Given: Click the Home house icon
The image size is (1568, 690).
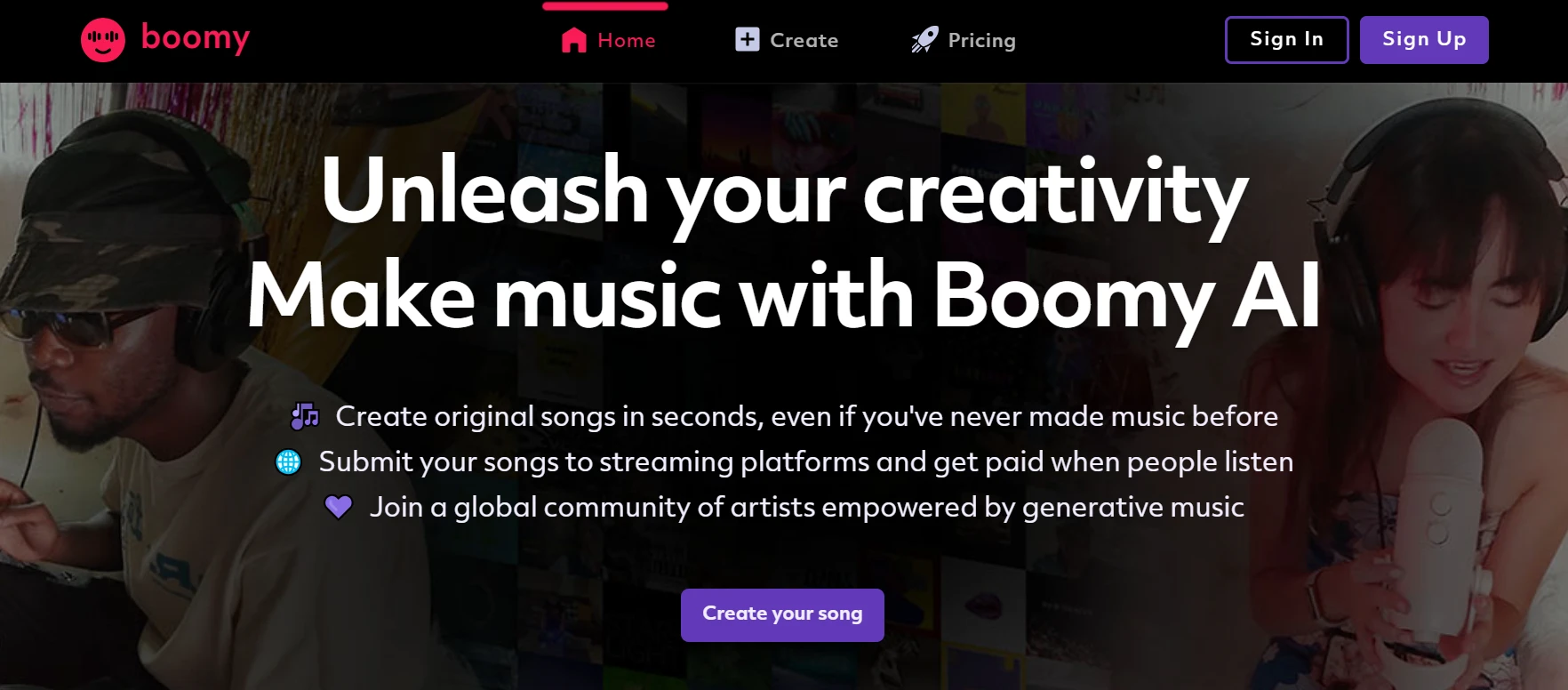Looking at the screenshot, I should 574,40.
